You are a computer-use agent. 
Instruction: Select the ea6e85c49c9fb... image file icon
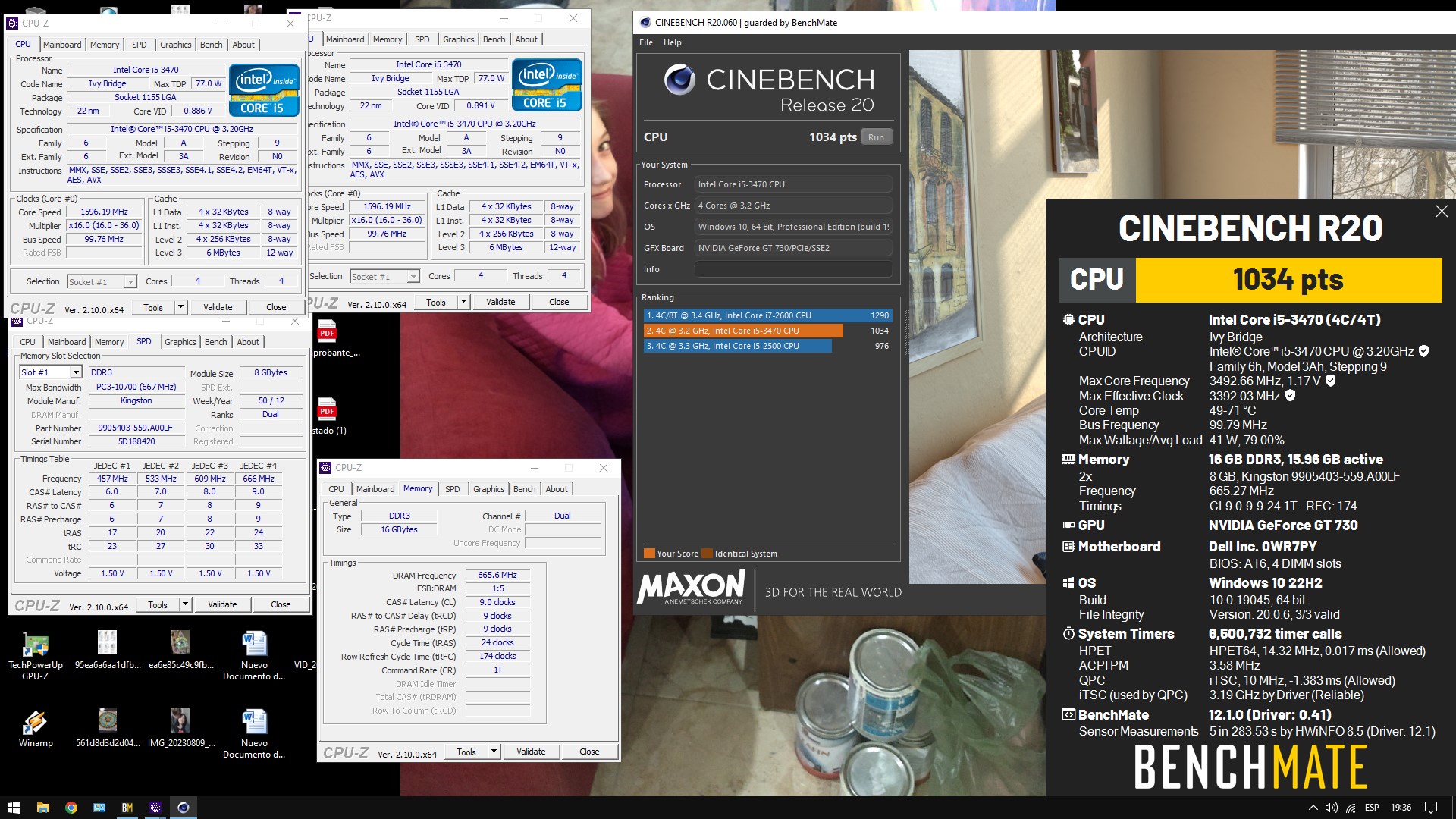pyautogui.click(x=180, y=650)
